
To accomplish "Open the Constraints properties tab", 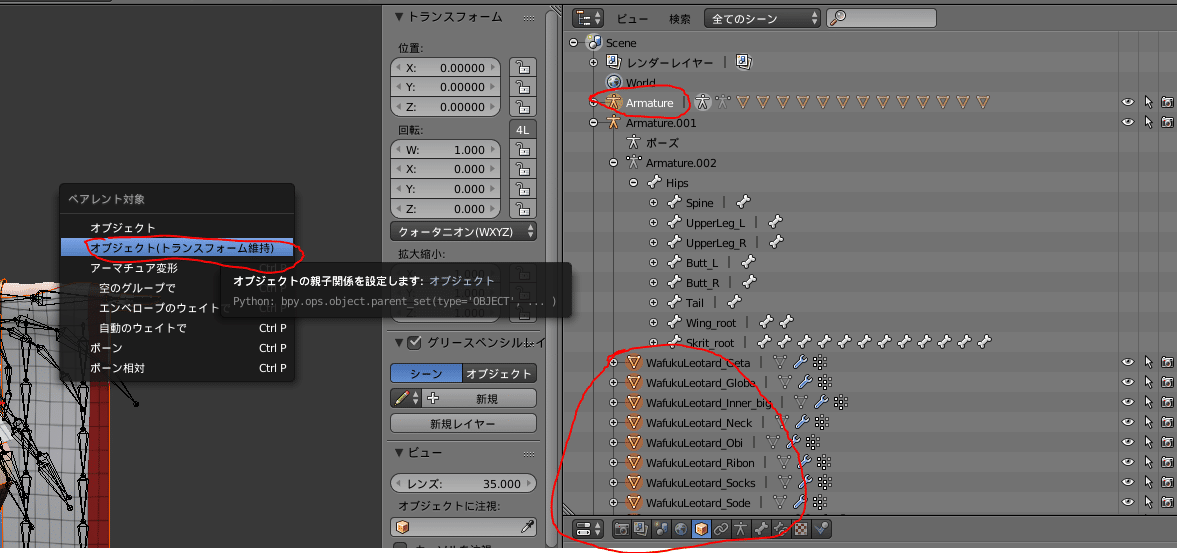I will point(721,529).
